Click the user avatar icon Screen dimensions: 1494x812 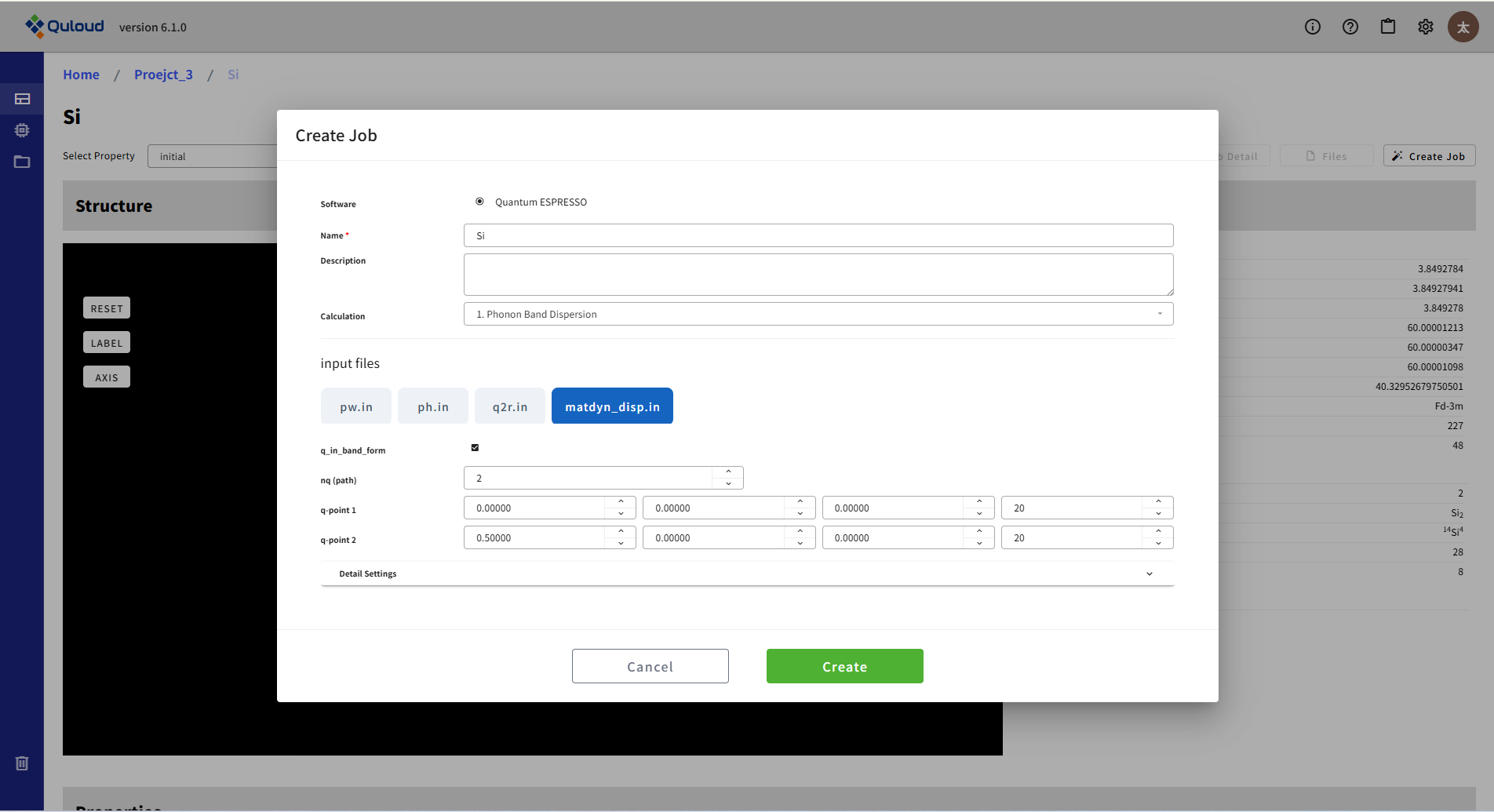1463,27
